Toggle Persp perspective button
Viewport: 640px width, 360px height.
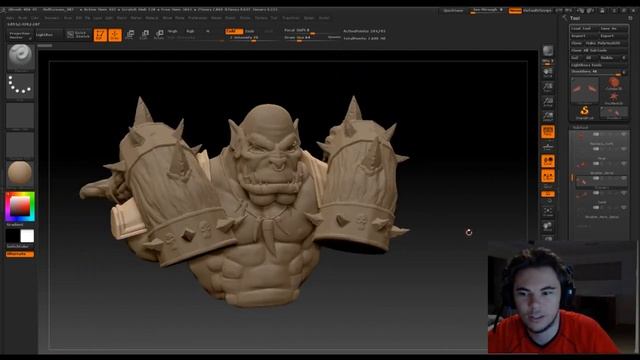click(x=548, y=132)
